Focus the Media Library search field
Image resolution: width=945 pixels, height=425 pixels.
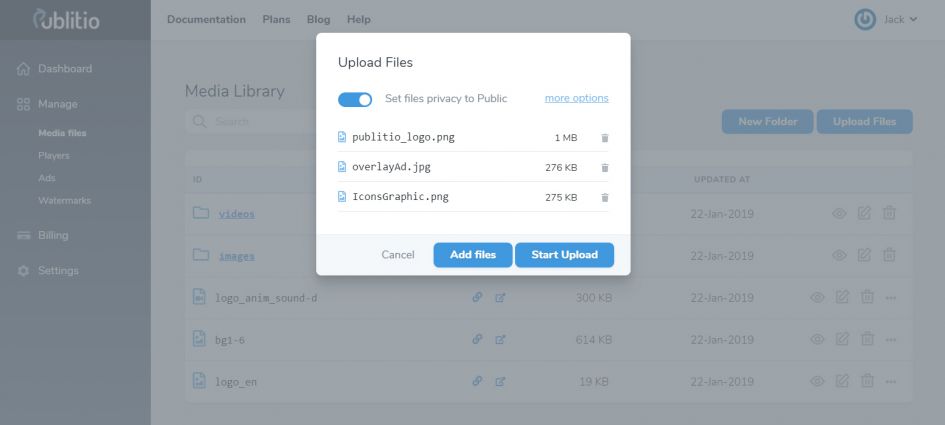pos(253,122)
